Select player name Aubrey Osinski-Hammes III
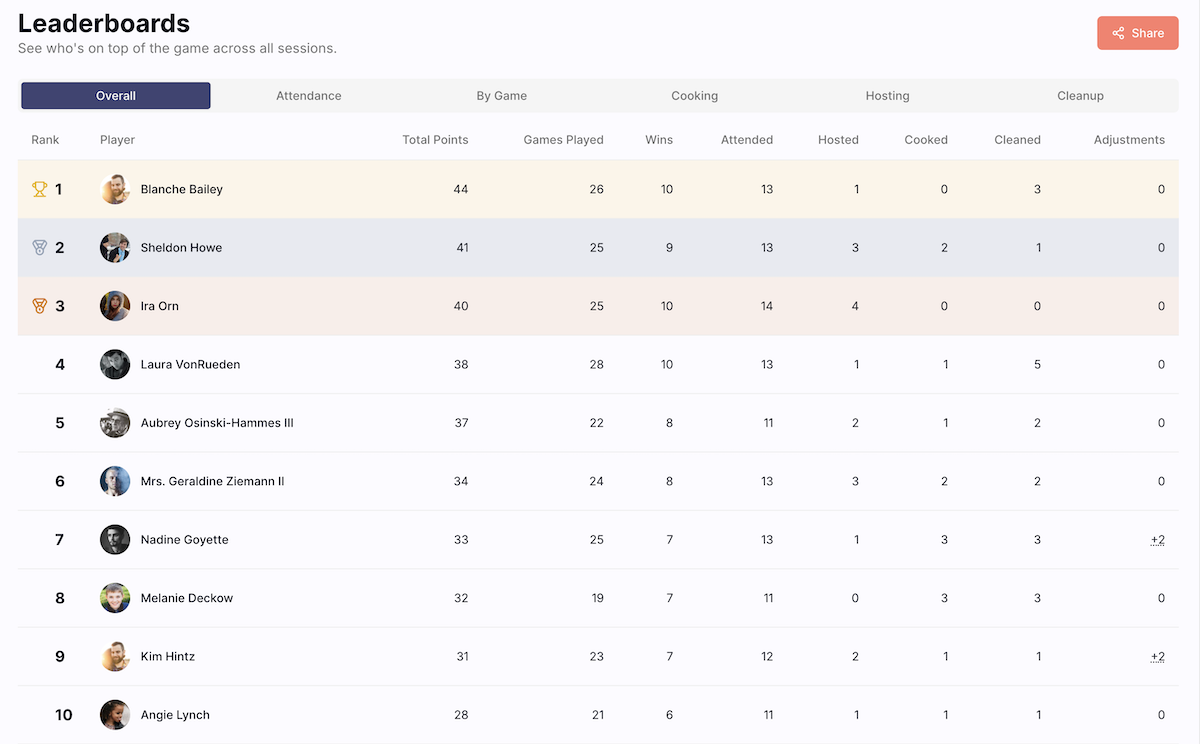Screen dimensions: 1200x744 (217, 423)
